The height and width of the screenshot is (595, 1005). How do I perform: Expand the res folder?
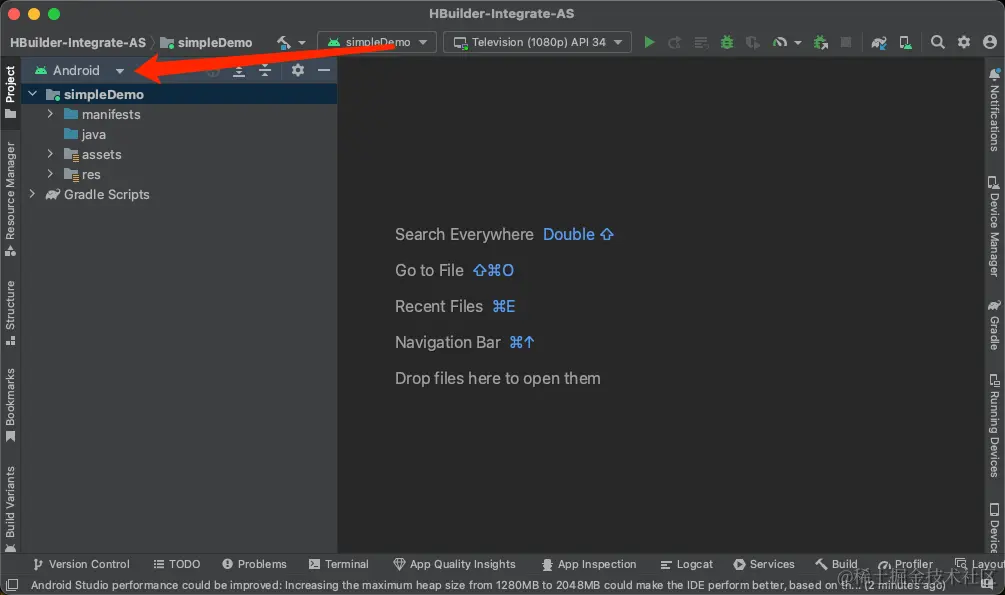[x=50, y=174]
